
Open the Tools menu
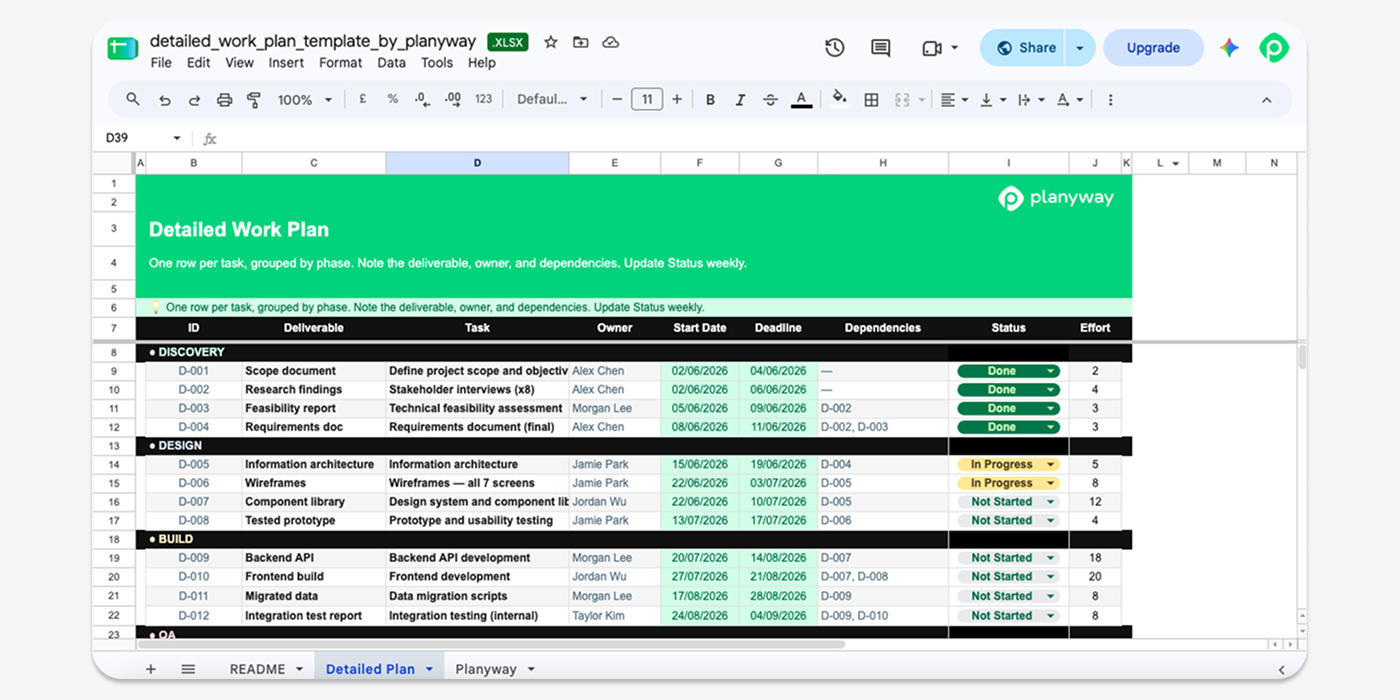tap(437, 62)
